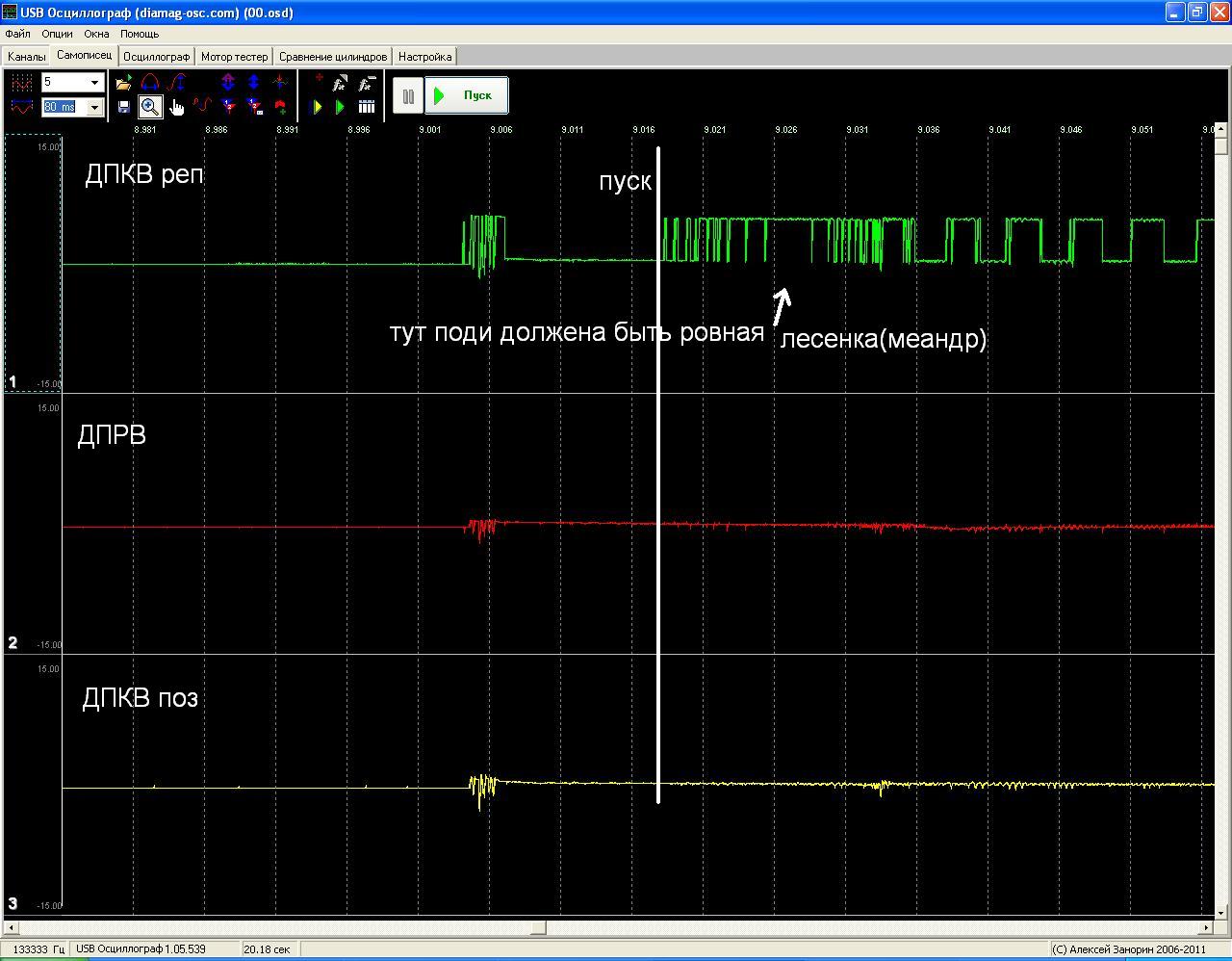Viewport: 1232px width, 961px height.
Task: Switch to the Мотор тестер tab
Action: point(235,57)
